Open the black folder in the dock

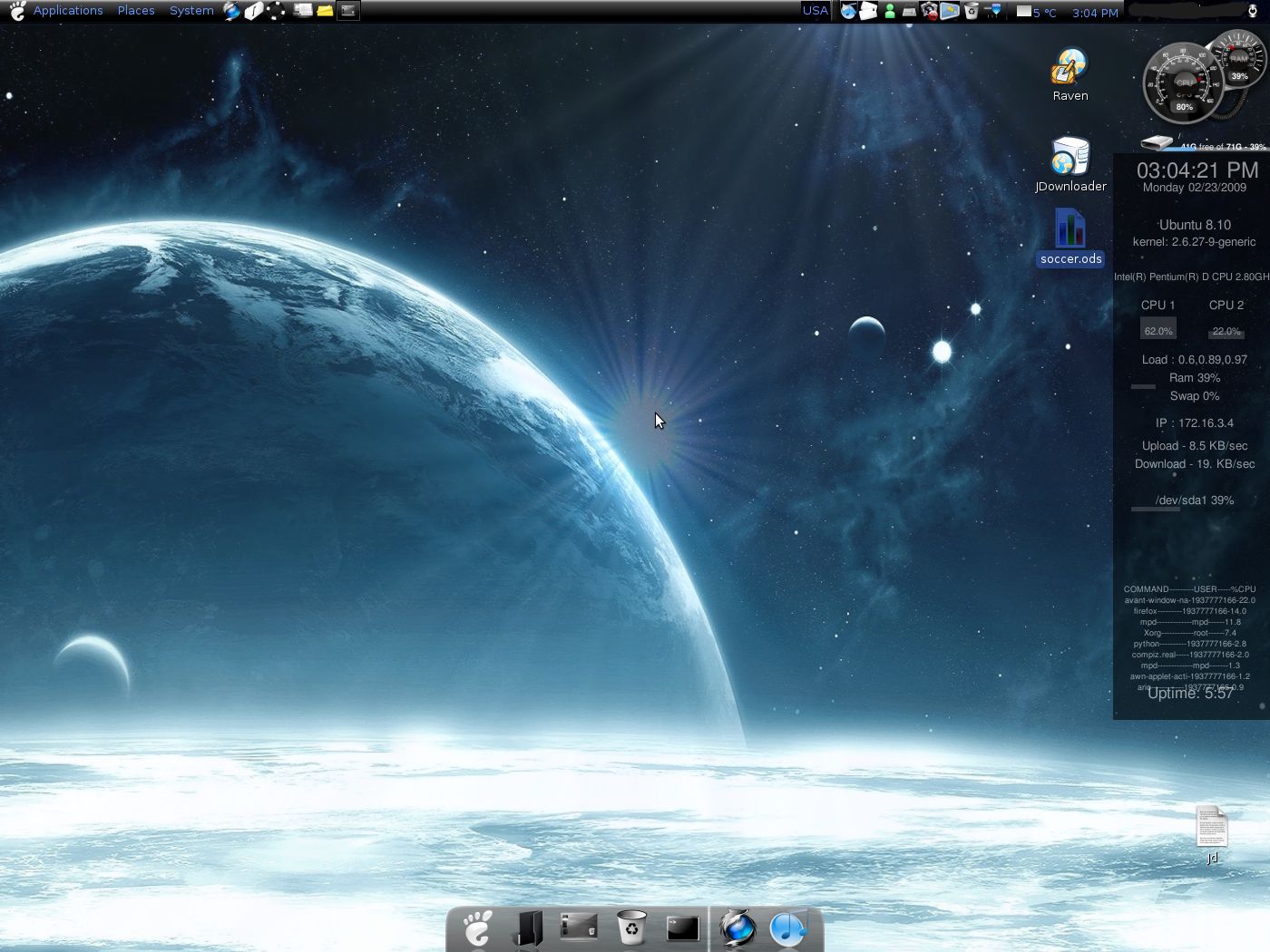tap(528, 928)
